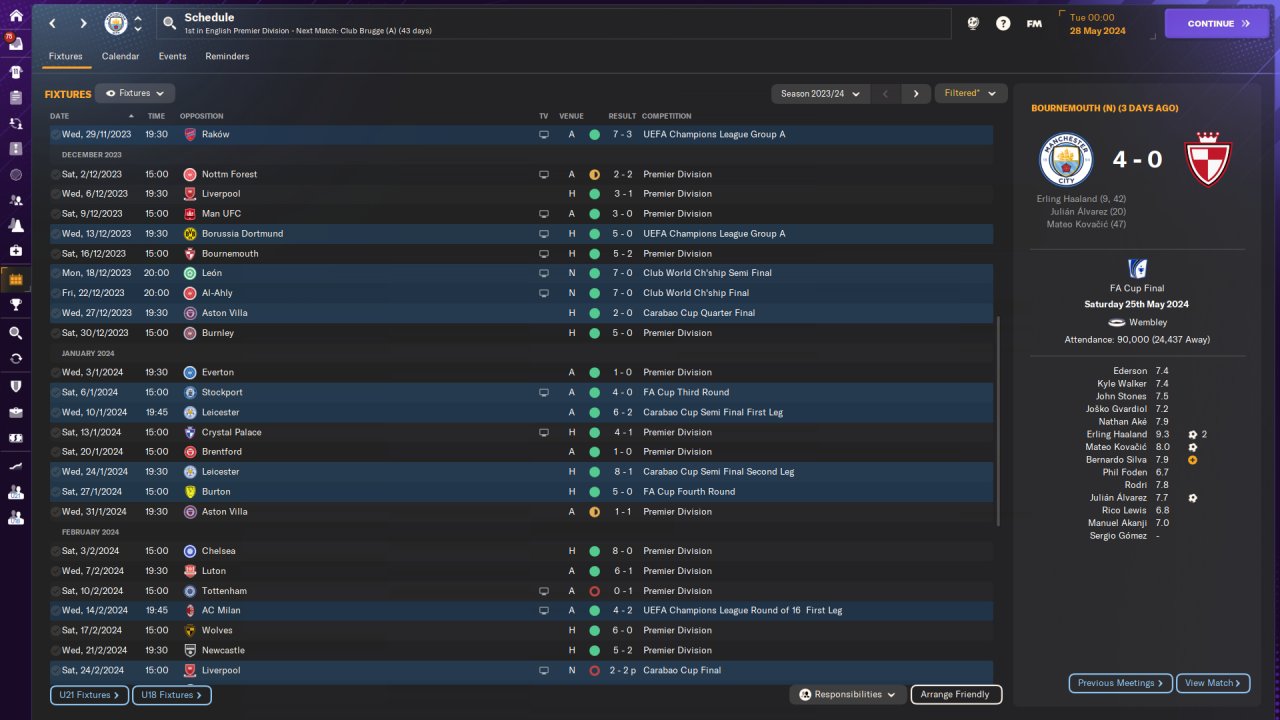The height and width of the screenshot is (720, 1280).
Task: Click the FA Cup competition logo
Action: [x=1137, y=268]
